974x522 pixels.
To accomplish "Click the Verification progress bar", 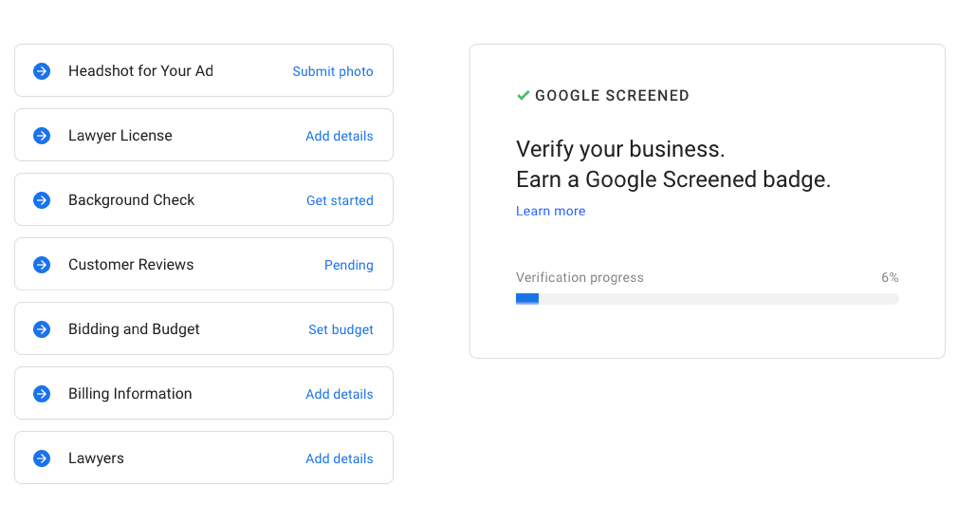I will click(707, 299).
